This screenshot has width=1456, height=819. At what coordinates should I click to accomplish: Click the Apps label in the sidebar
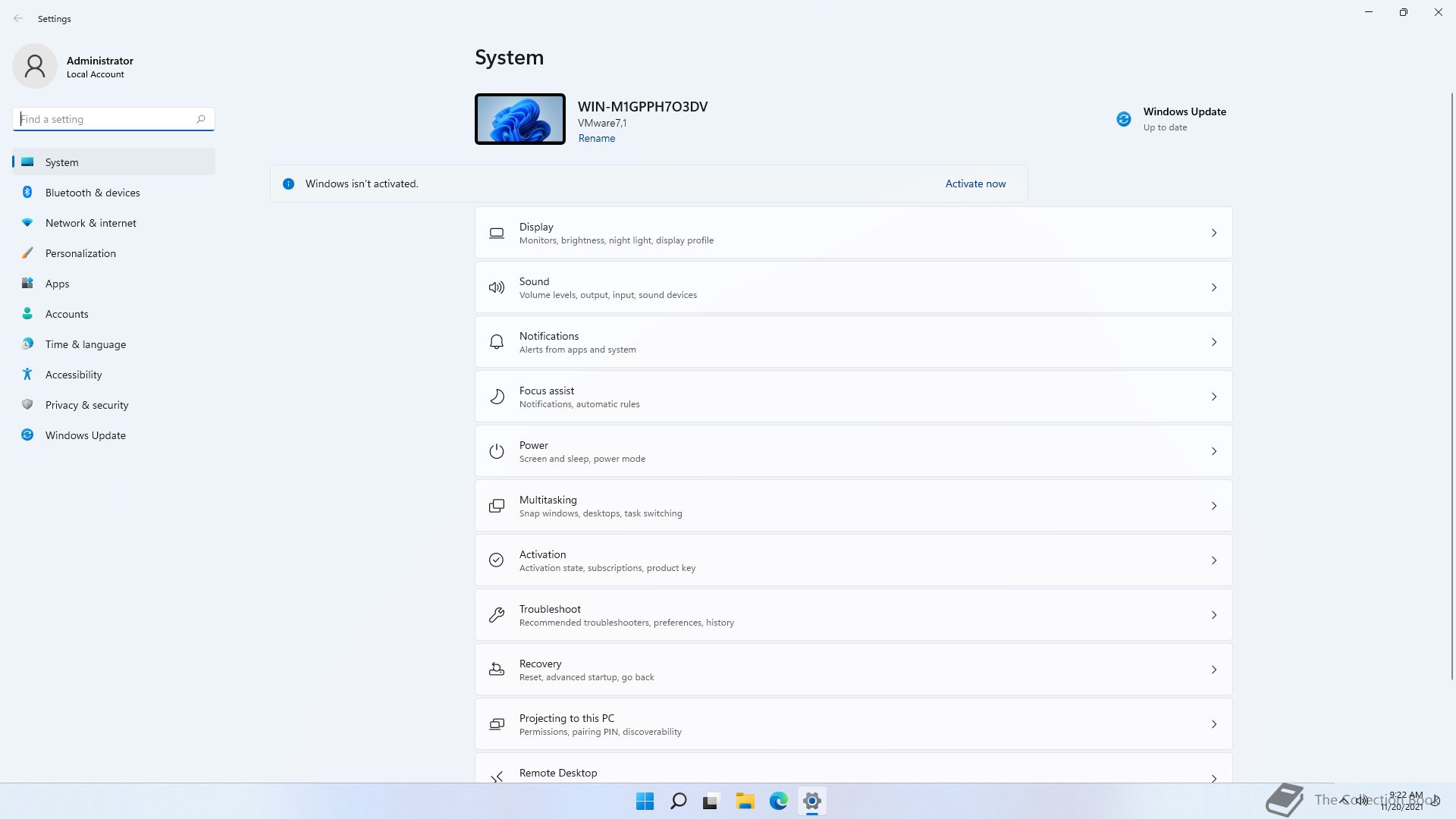(x=57, y=284)
